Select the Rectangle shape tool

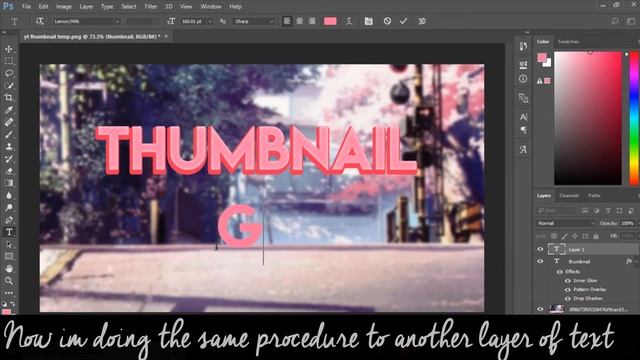9,257
